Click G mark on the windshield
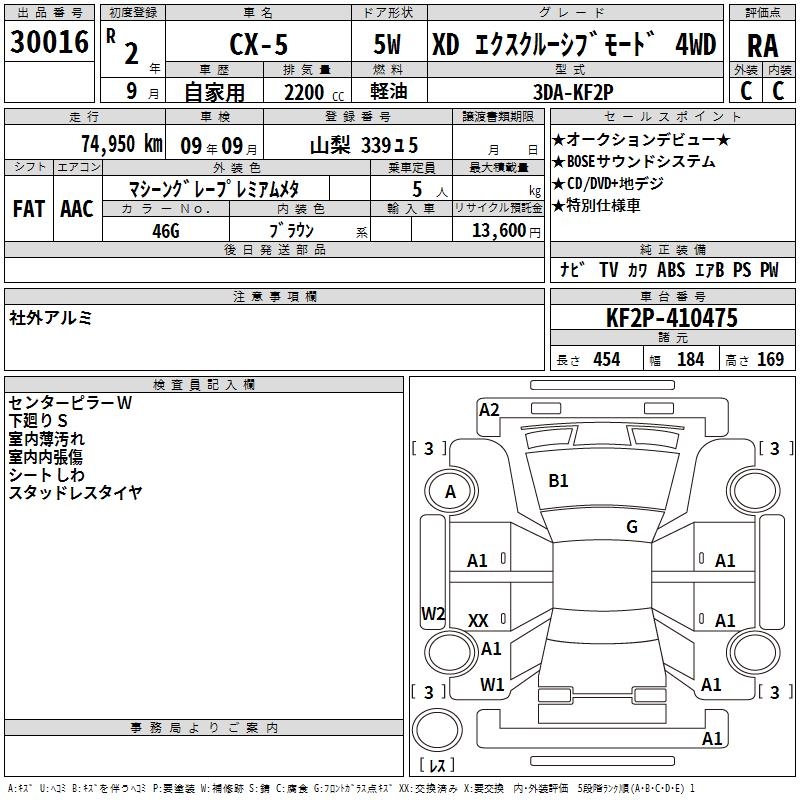 pos(632,526)
